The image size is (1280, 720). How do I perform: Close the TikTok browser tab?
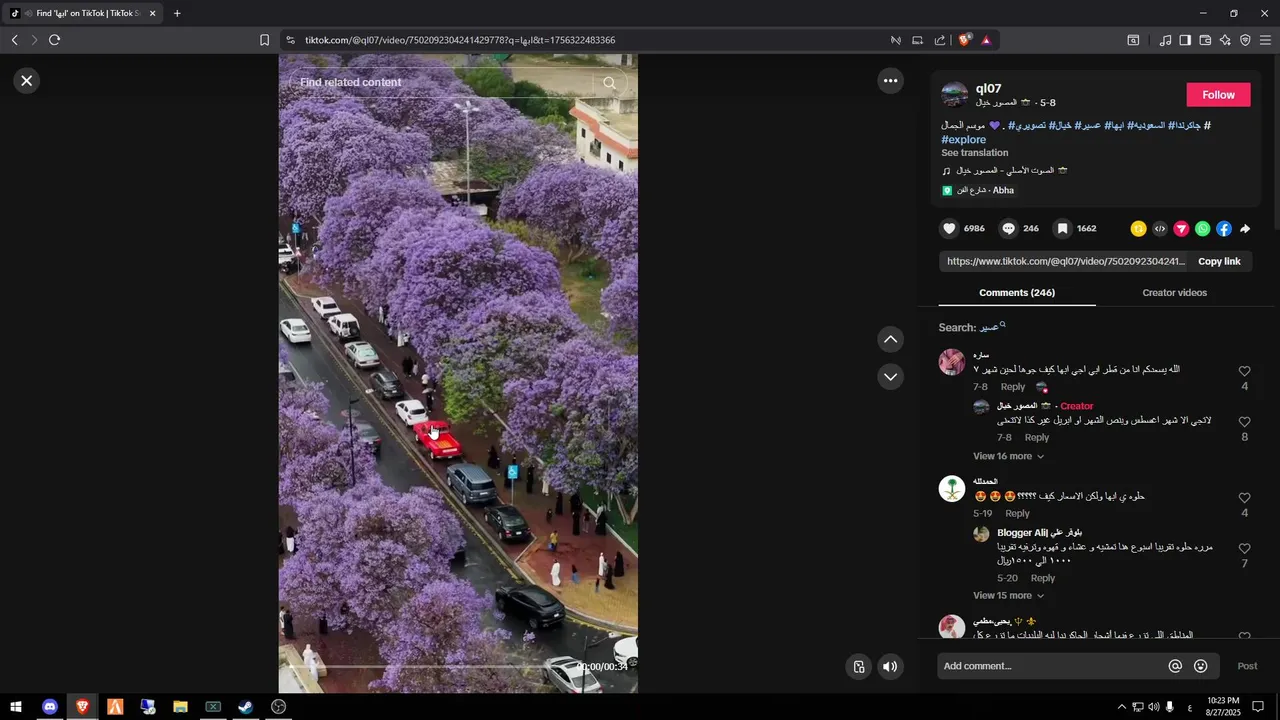152,13
